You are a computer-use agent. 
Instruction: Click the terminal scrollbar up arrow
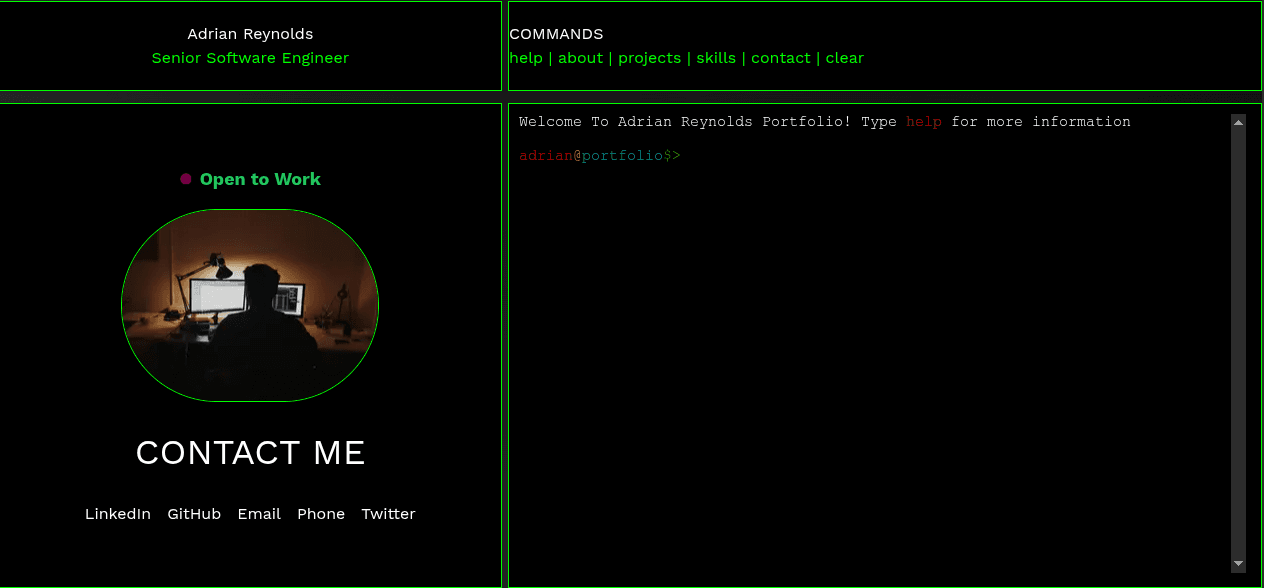(x=1239, y=121)
